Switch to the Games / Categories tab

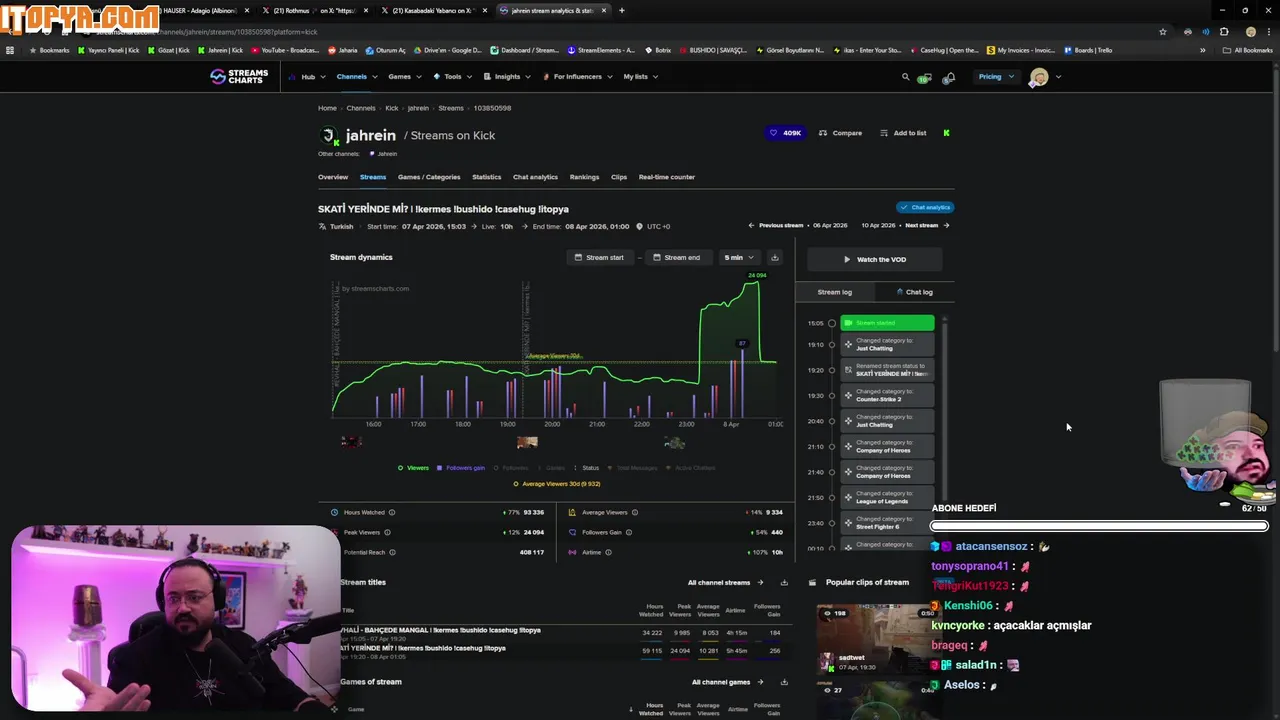(x=429, y=177)
